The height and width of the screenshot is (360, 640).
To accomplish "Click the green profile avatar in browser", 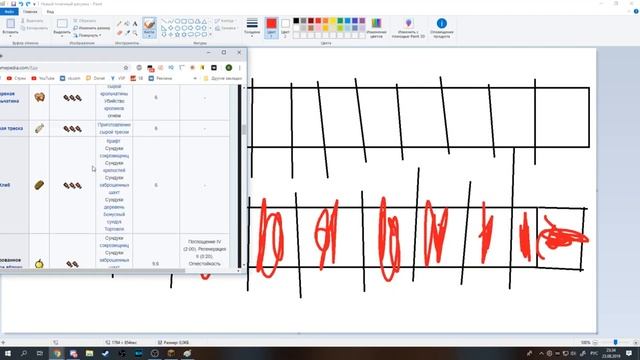I will coord(229,67).
